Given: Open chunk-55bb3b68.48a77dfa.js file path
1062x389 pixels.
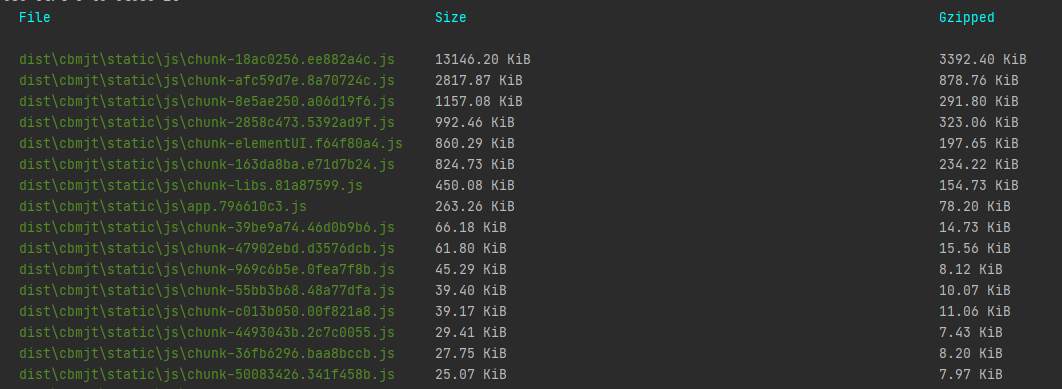Looking at the screenshot, I should click(x=207, y=291).
